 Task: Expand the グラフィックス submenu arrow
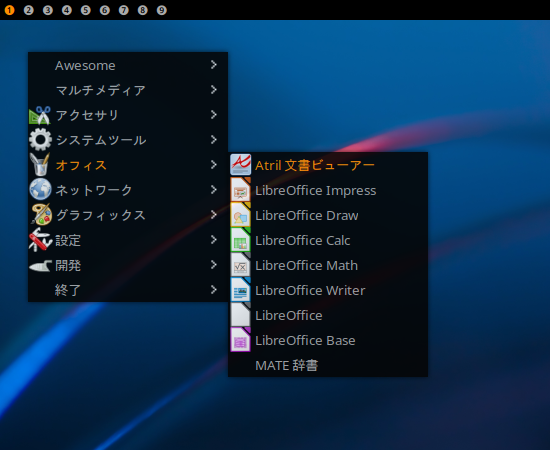pos(214,215)
